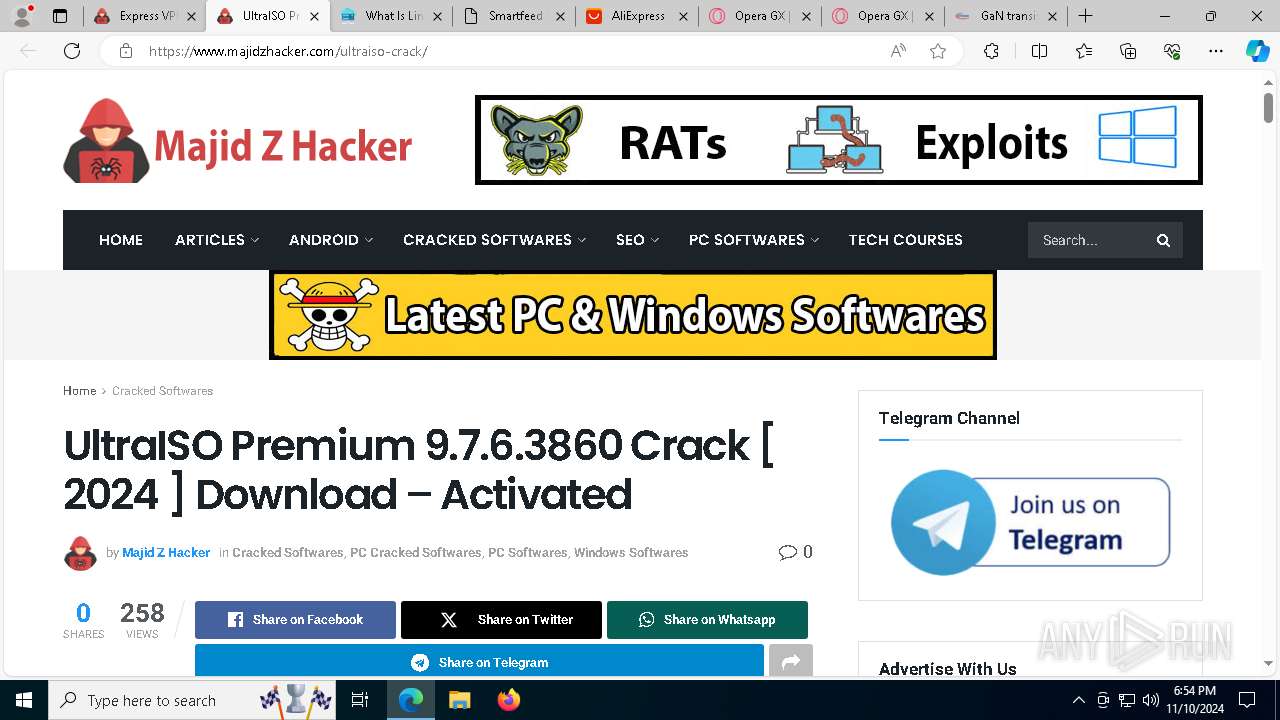Viewport: 1280px width, 720px height.
Task: Launch Firefox from the taskbar
Action: [508, 700]
